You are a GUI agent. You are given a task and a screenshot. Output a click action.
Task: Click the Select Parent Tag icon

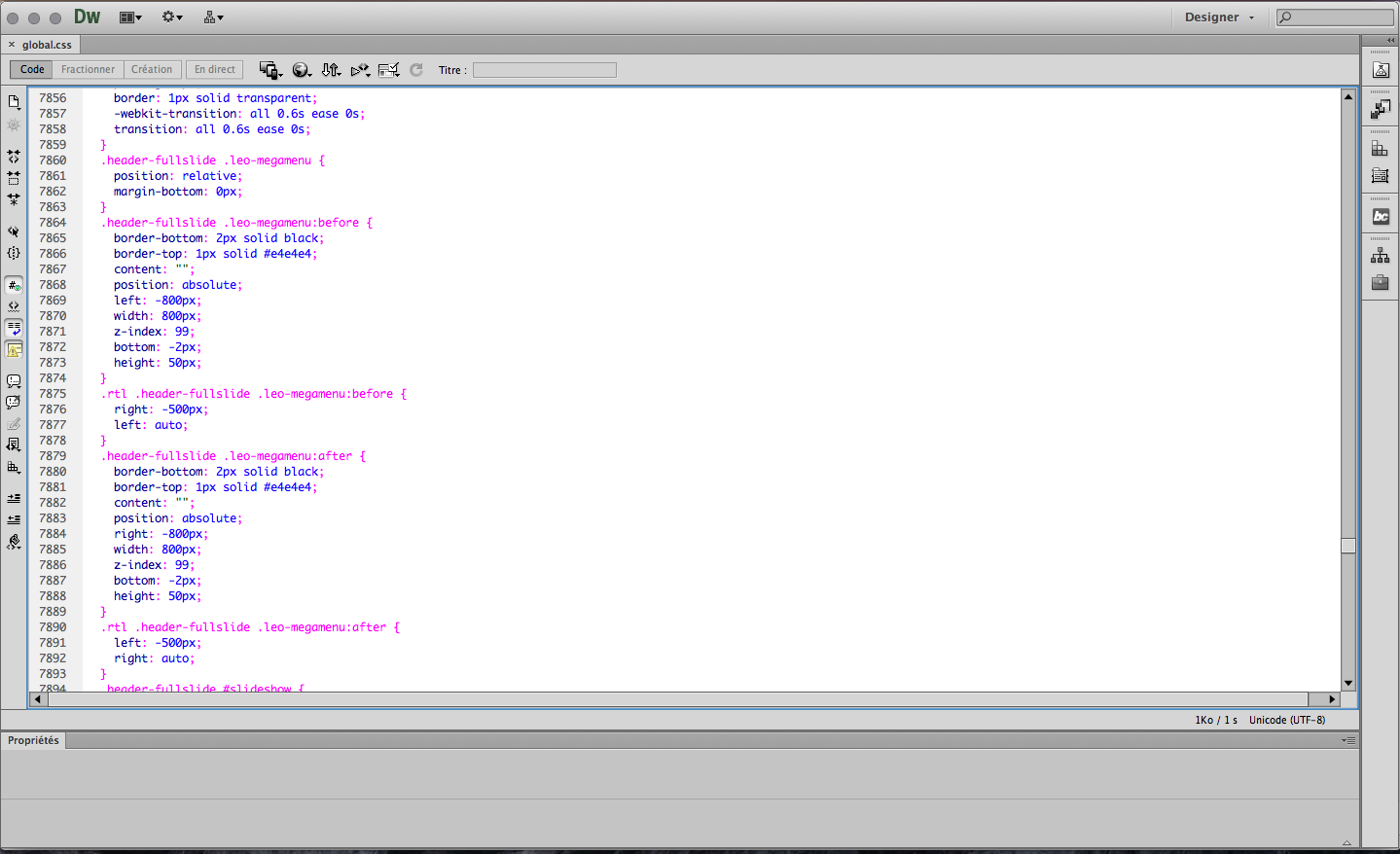(x=14, y=231)
